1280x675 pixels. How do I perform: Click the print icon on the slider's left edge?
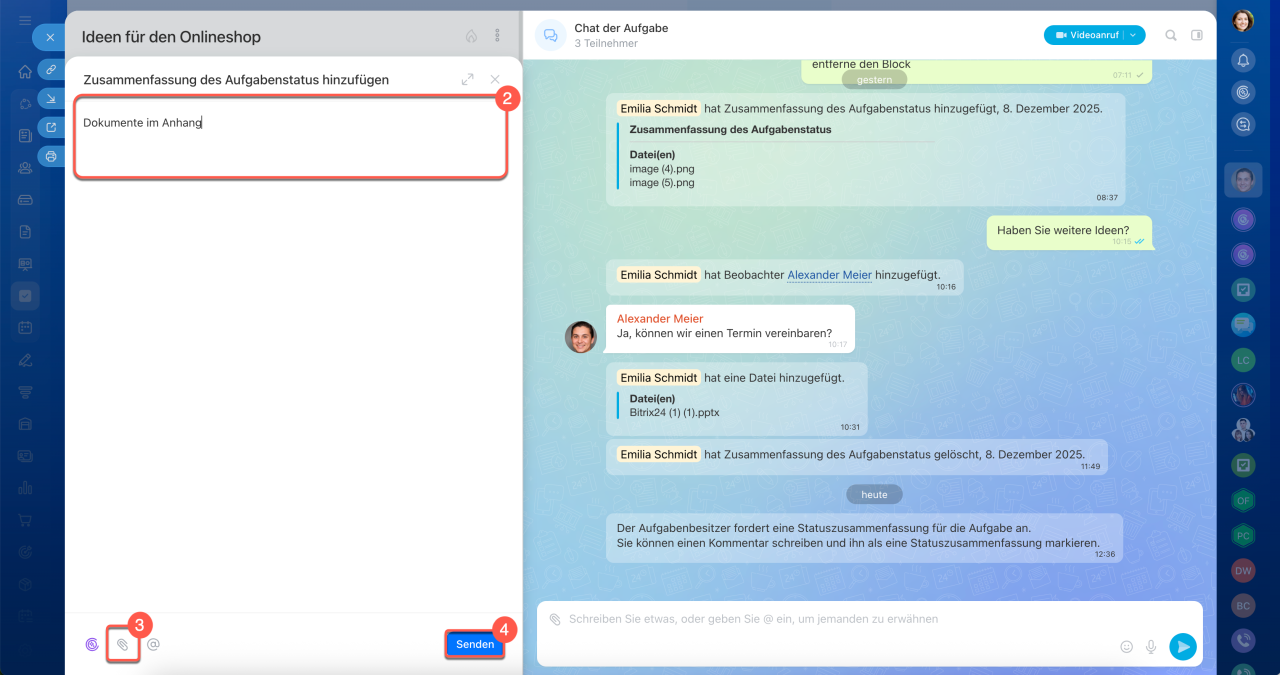(51, 156)
